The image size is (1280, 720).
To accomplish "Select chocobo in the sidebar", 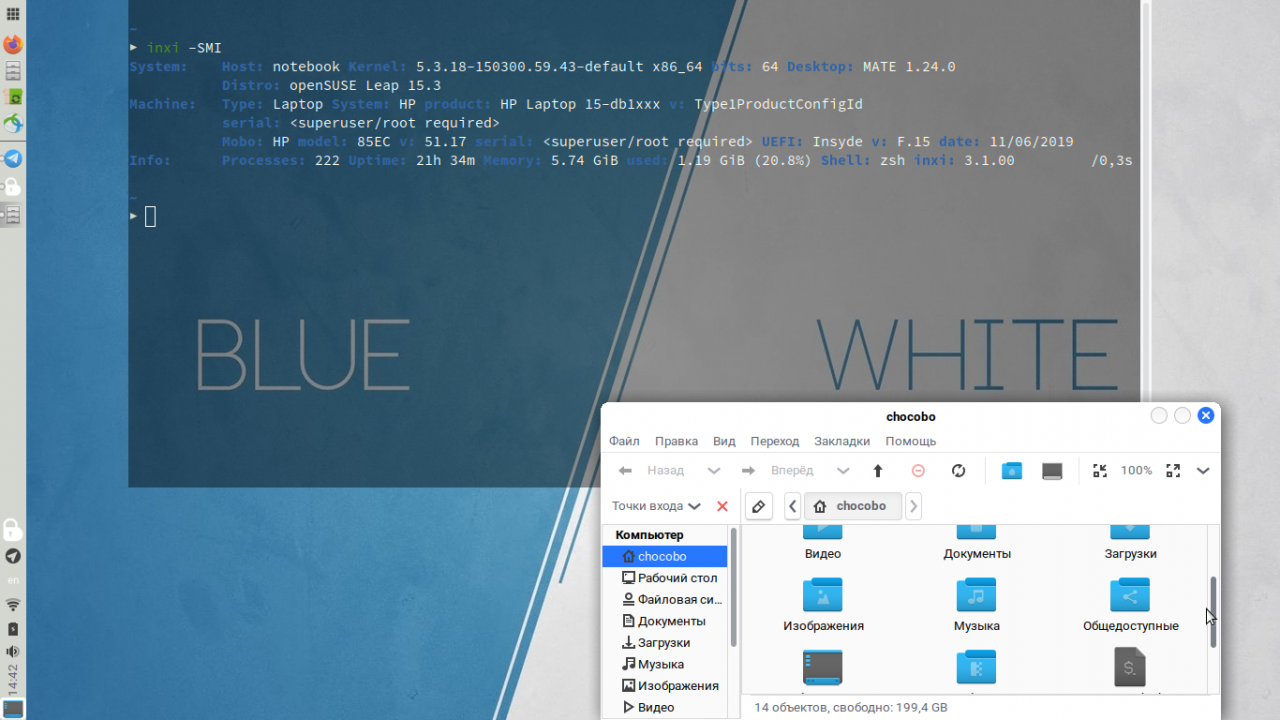I will (x=665, y=557).
